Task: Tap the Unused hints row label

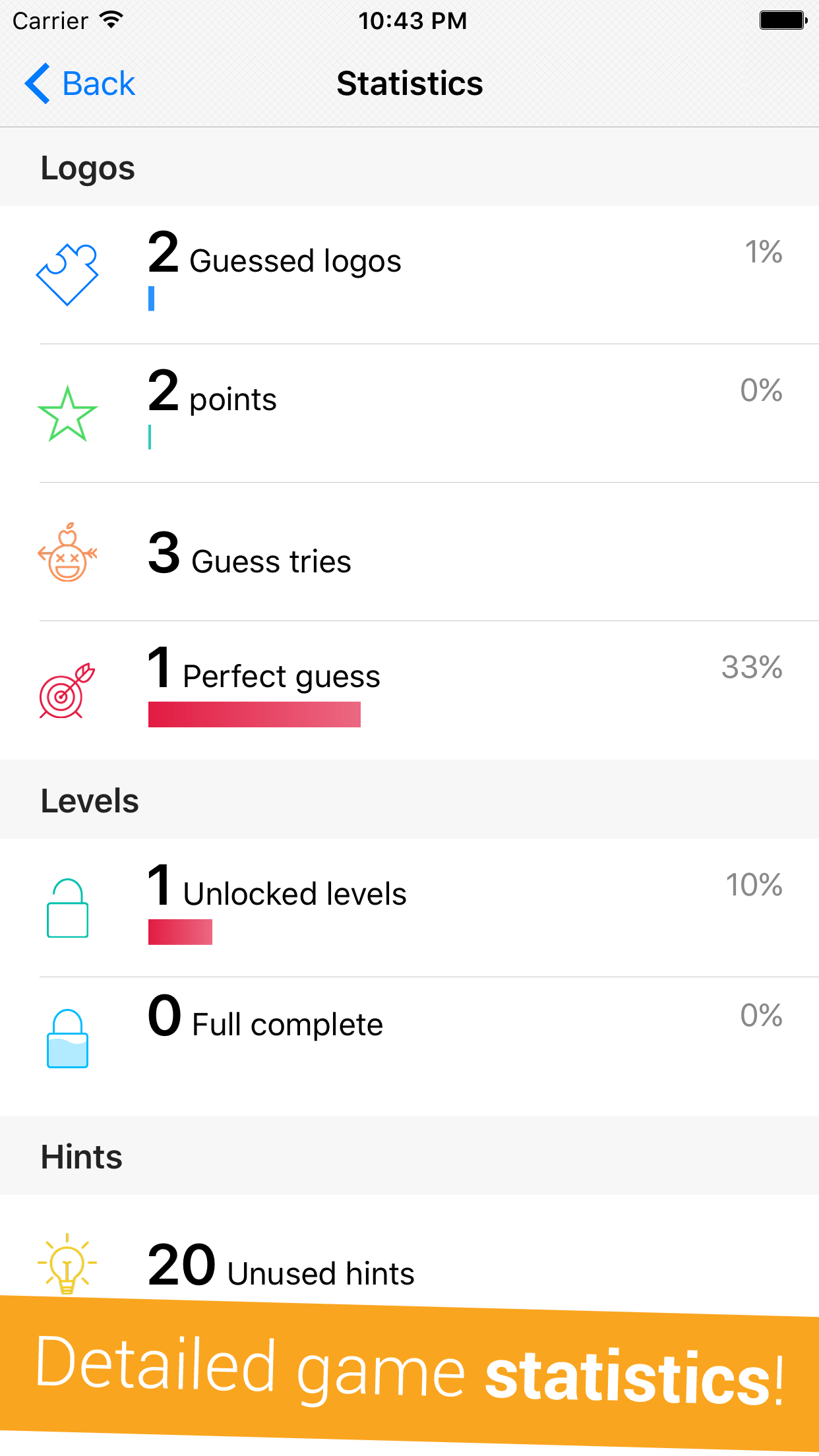Action: click(x=320, y=1274)
